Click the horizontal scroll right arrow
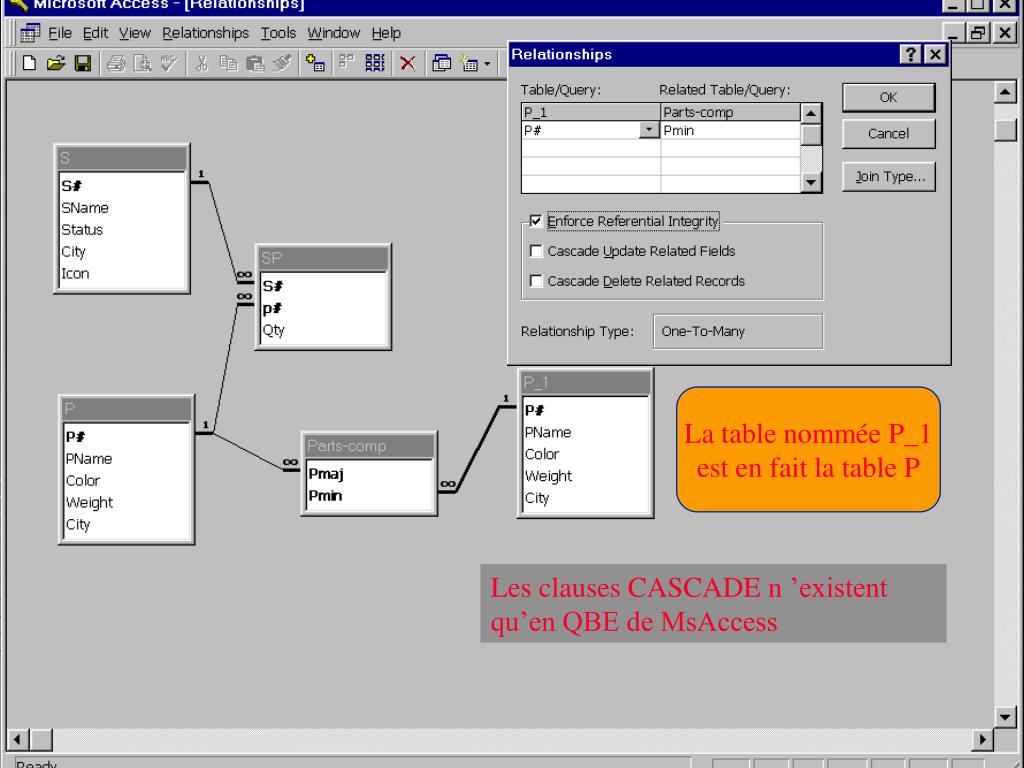This screenshot has height=768, width=1024. coord(982,740)
